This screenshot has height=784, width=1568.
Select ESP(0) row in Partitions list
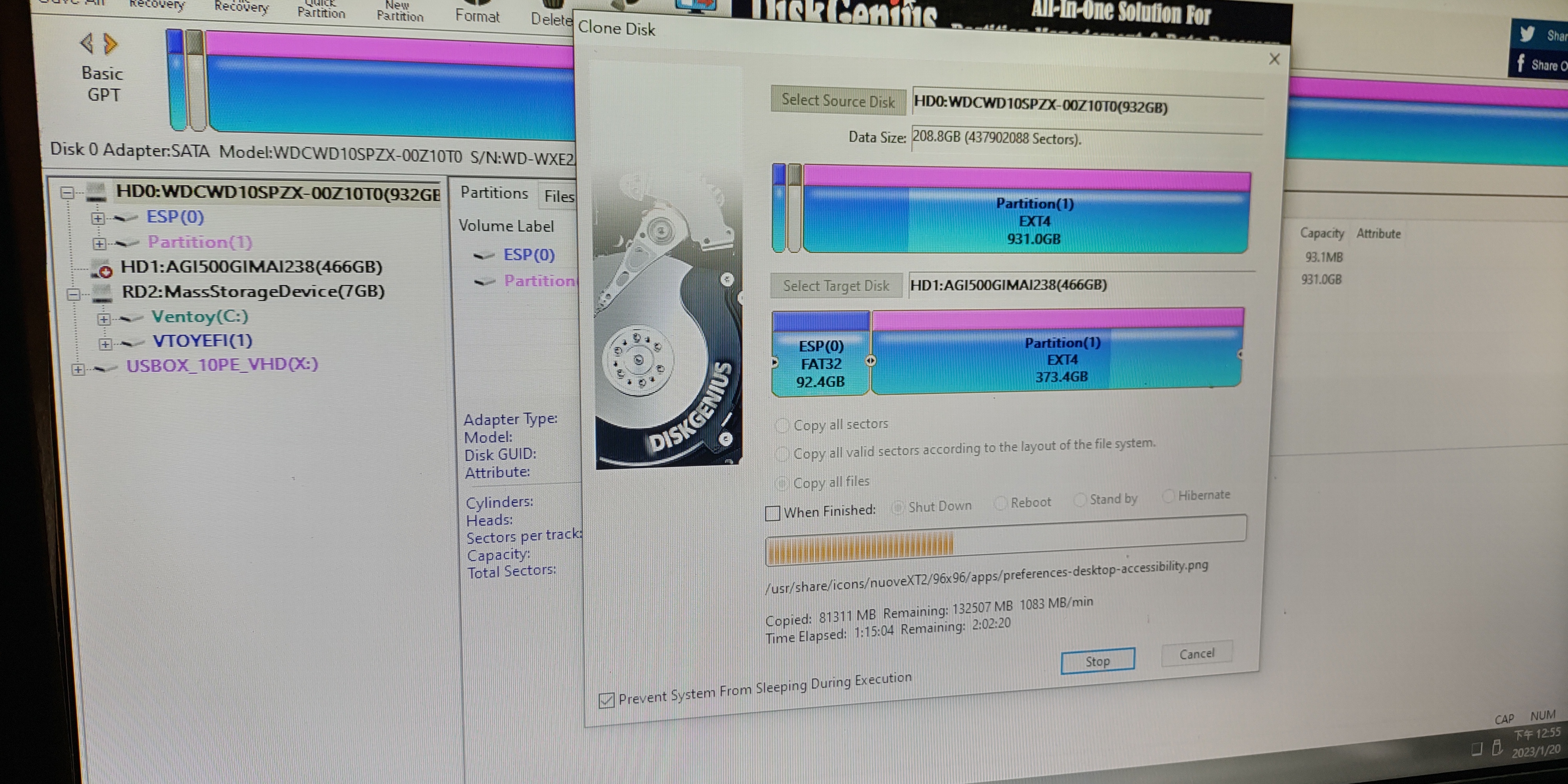coord(529,255)
